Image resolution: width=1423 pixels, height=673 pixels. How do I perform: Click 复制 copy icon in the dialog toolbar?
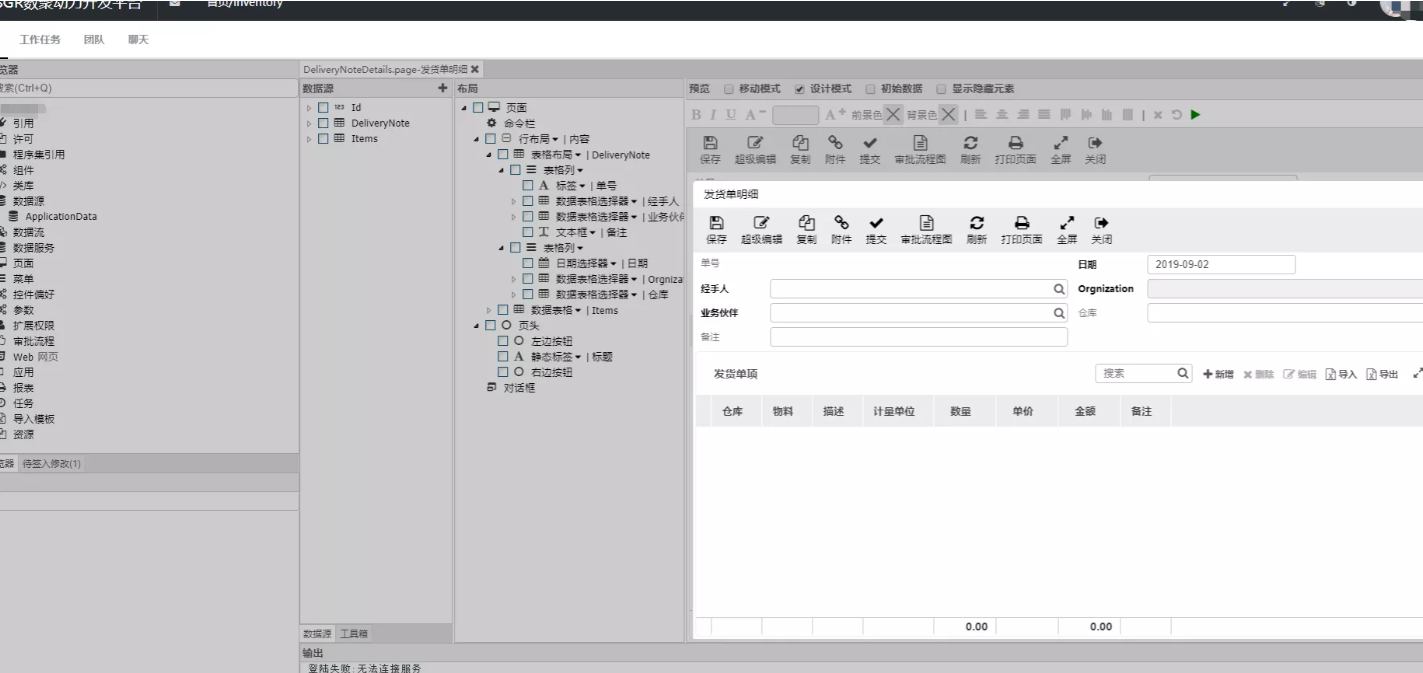(805, 223)
